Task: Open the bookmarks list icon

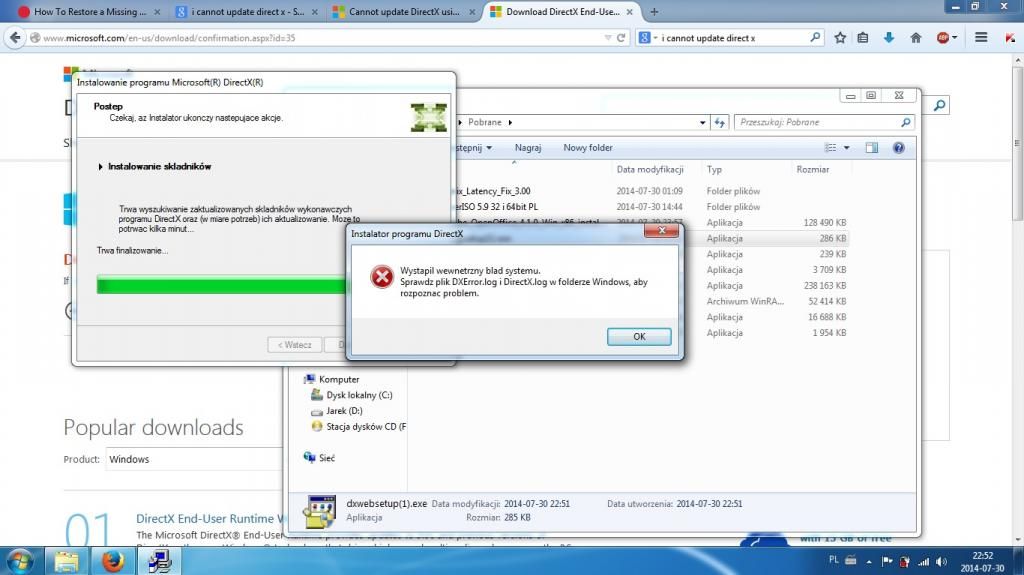Action: [x=863, y=38]
